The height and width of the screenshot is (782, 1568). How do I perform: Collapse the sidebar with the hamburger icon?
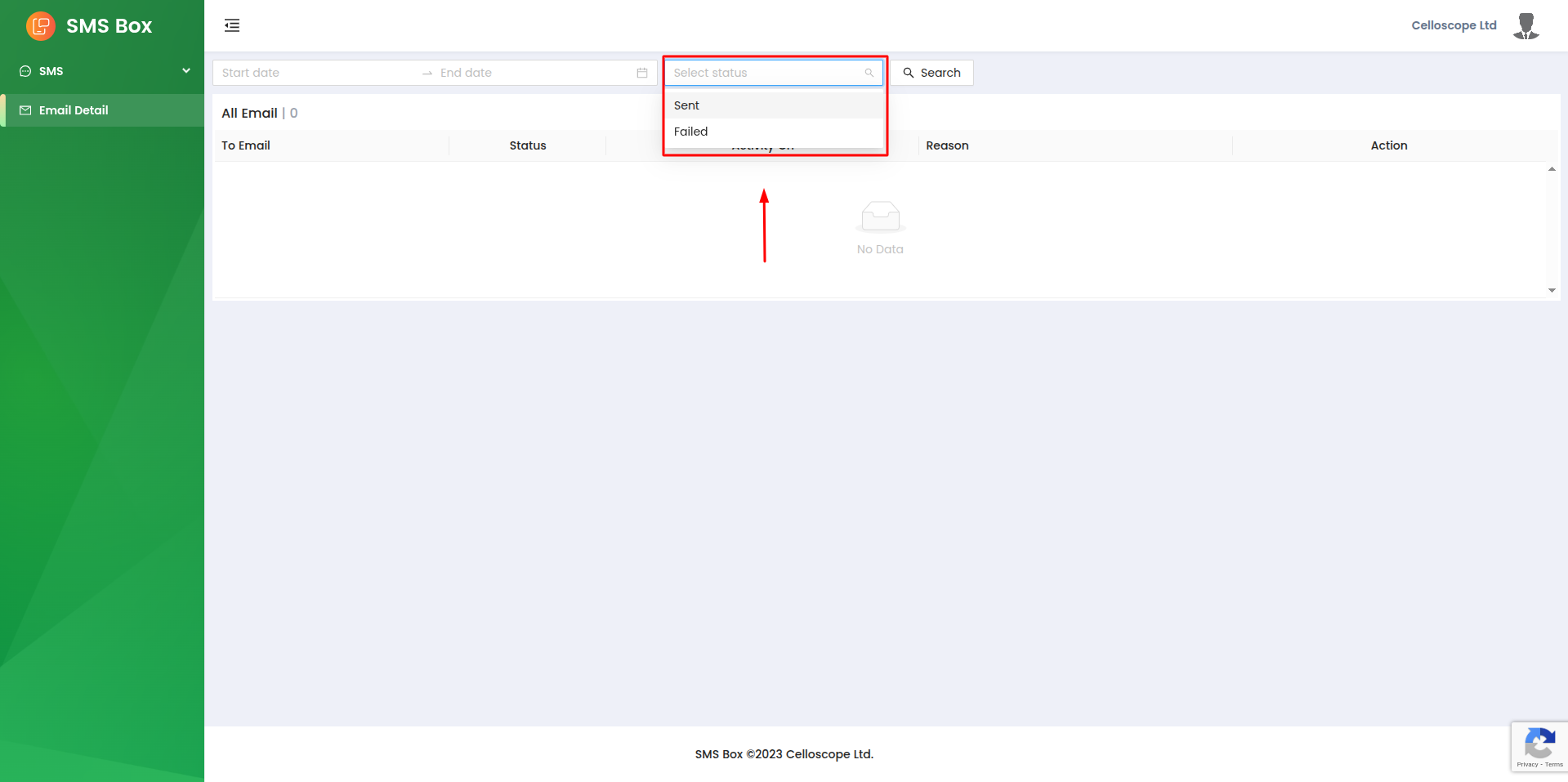click(x=232, y=25)
